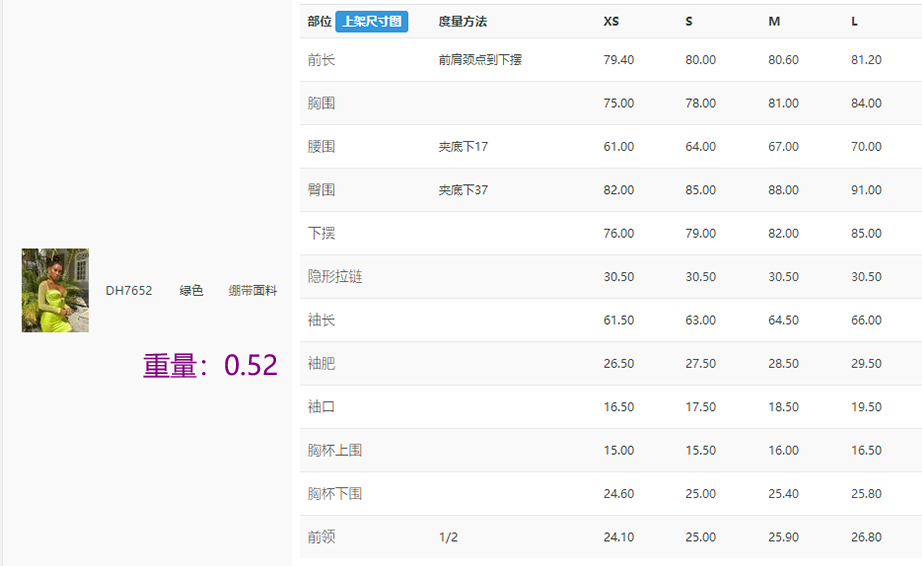
Task: Select the 袖口 row label
Action: (321, 407)
